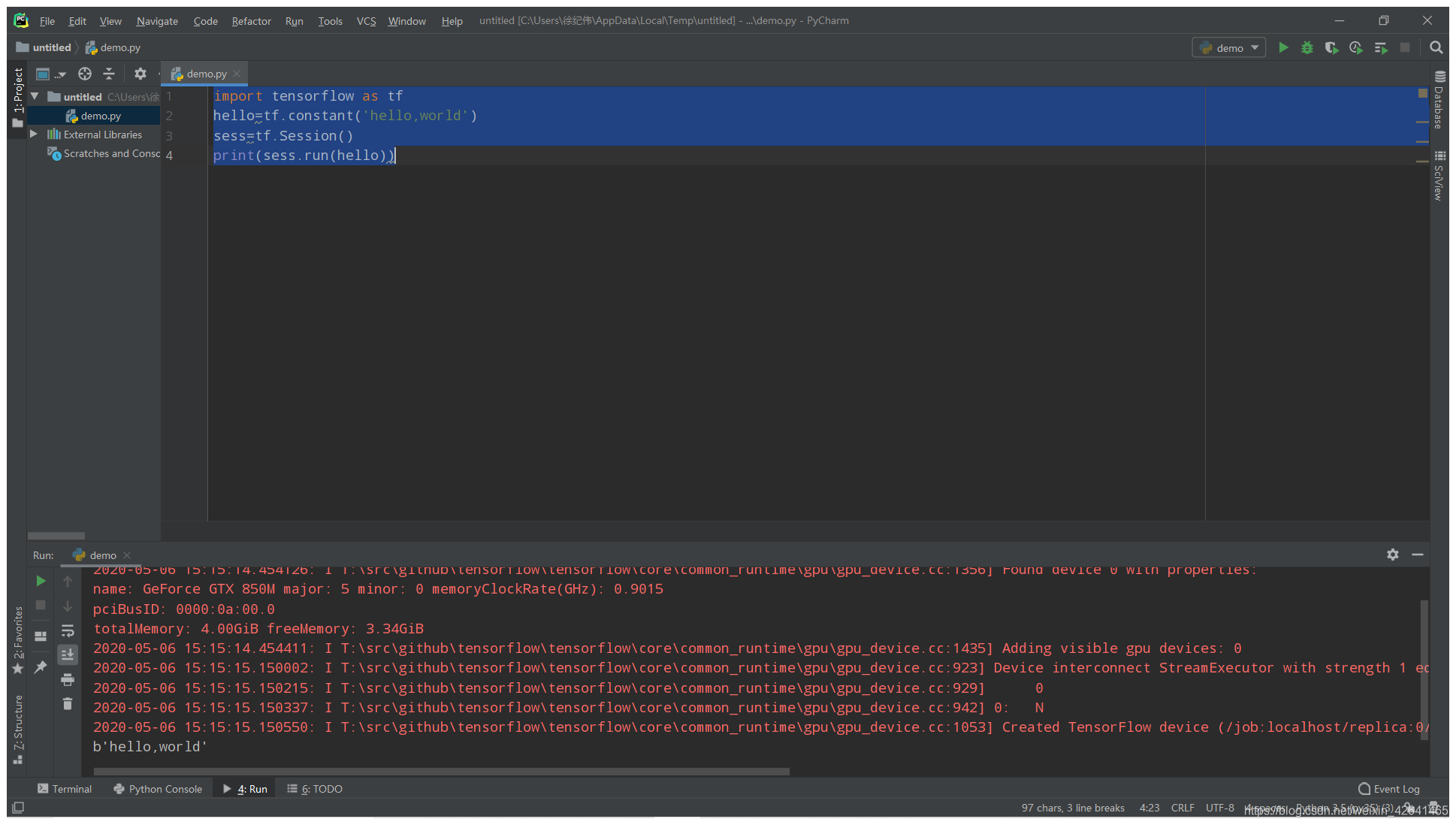Select the Tools menu from menu bar
Screen dimensions: 1456x825
click(x=329, y=20)
